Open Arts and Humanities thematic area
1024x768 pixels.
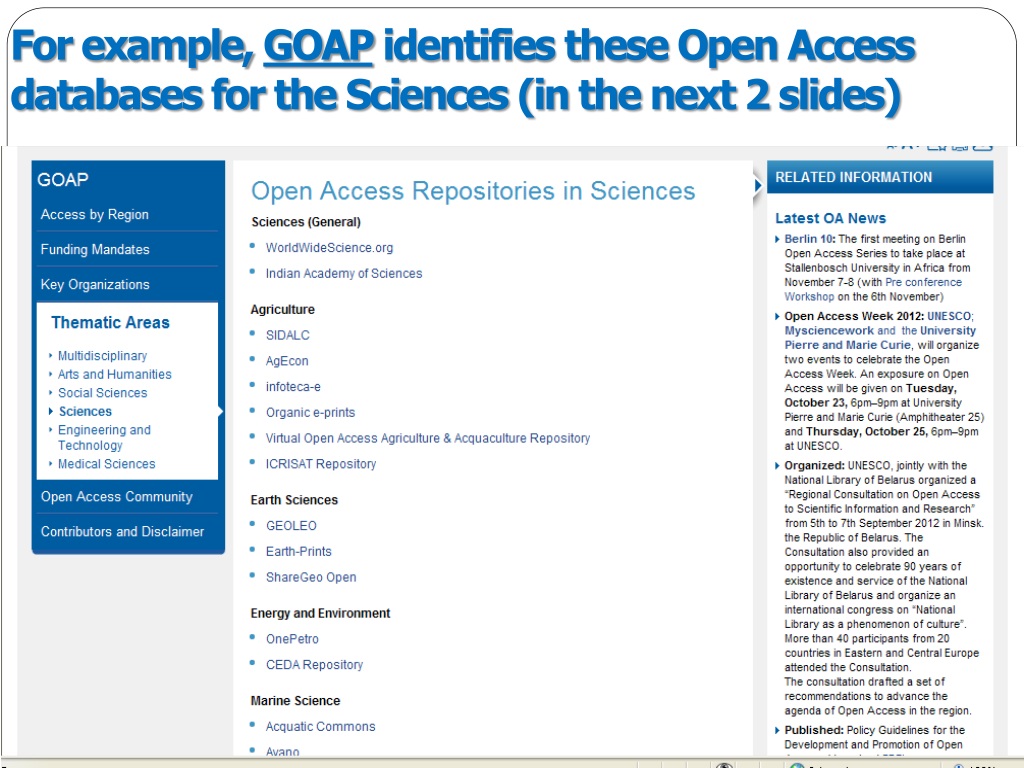(114, 374)
